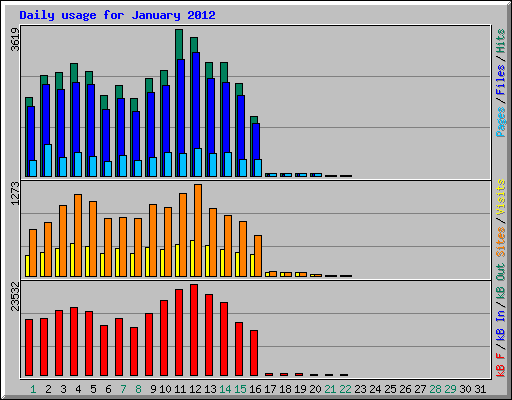Select green day label '28' on the x-axis

pos(435,389)
